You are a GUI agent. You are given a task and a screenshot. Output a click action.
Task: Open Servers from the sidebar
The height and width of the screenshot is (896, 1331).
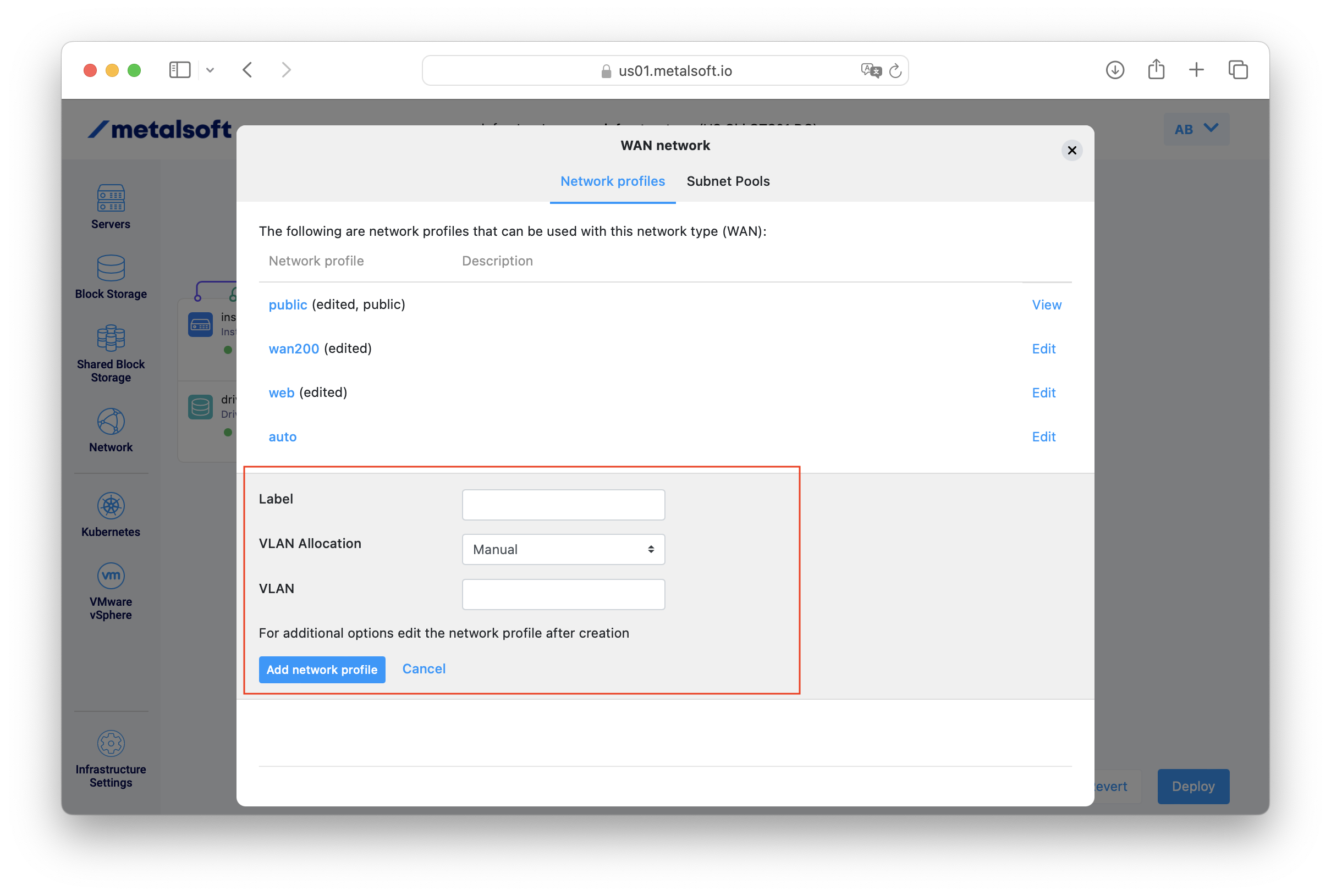coord(111,206)
